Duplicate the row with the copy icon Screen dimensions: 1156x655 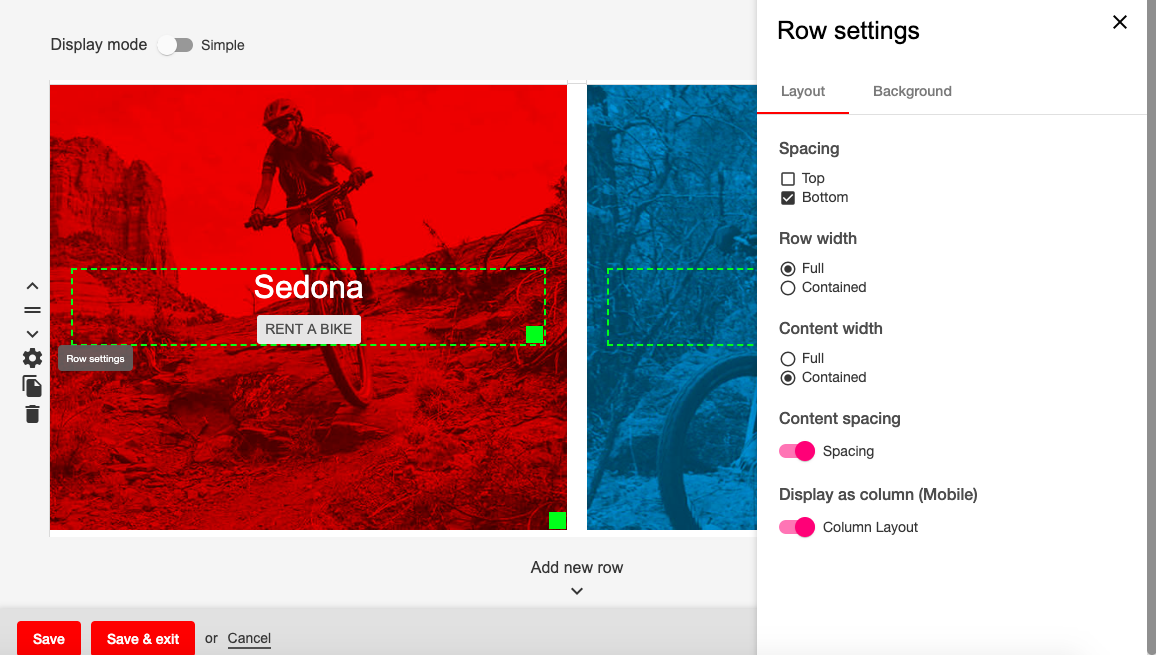tap(32, 386)
